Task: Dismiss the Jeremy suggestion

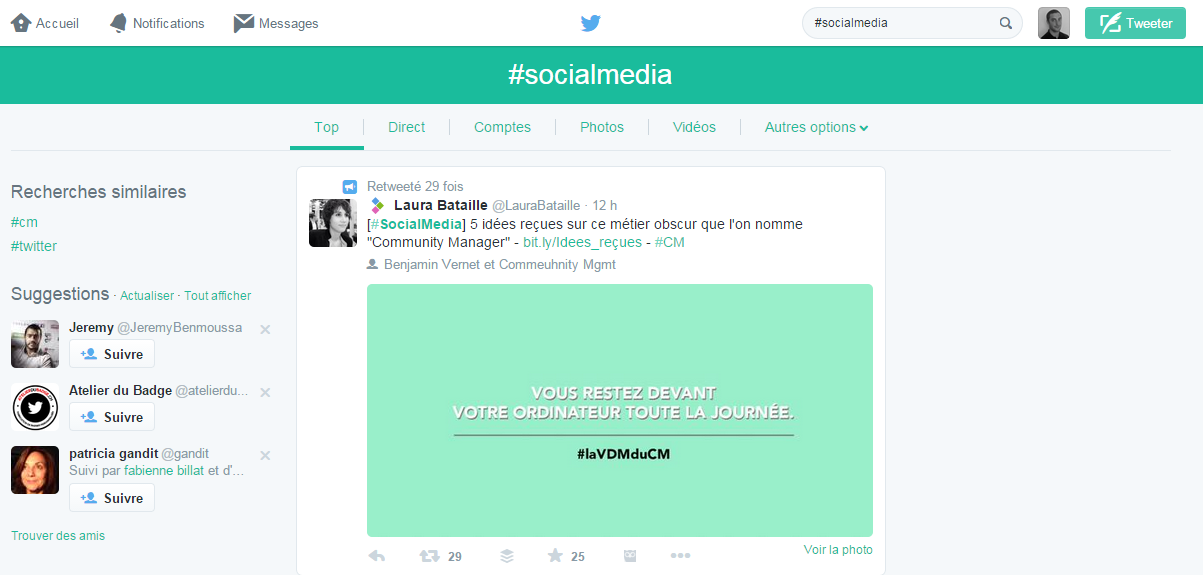Action: point(265,329)
